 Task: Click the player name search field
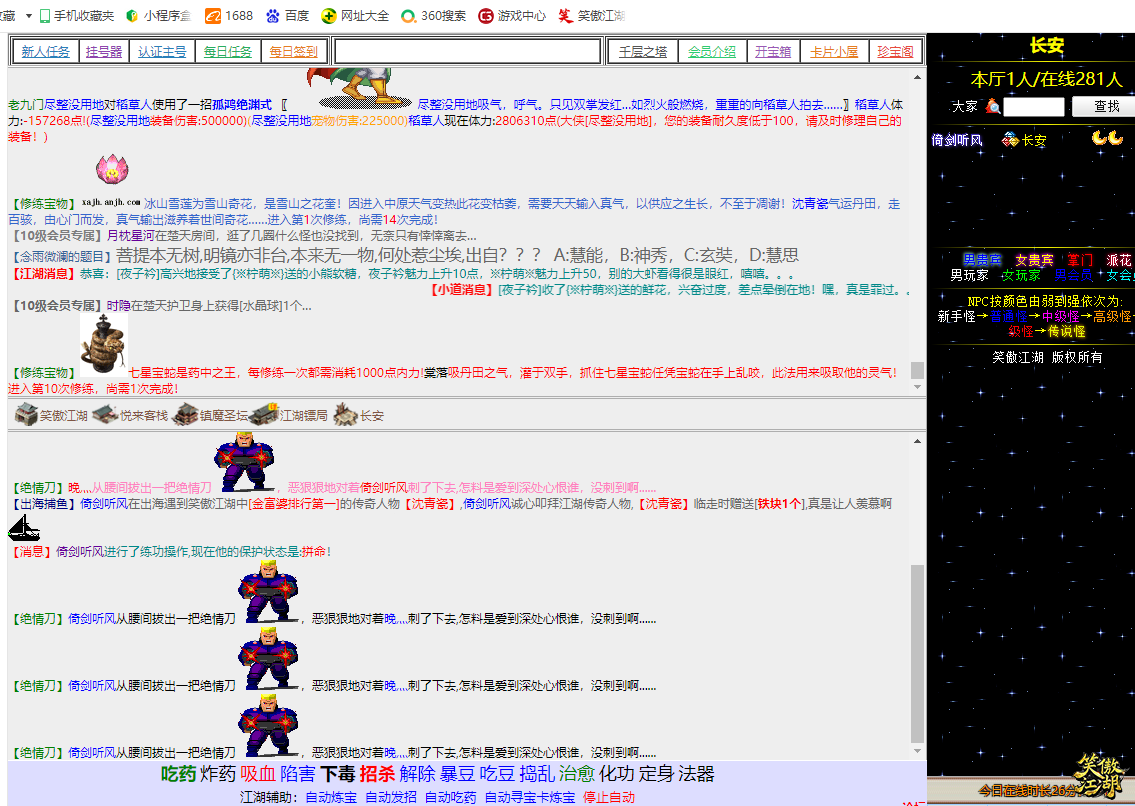[x=1034, y=106]
